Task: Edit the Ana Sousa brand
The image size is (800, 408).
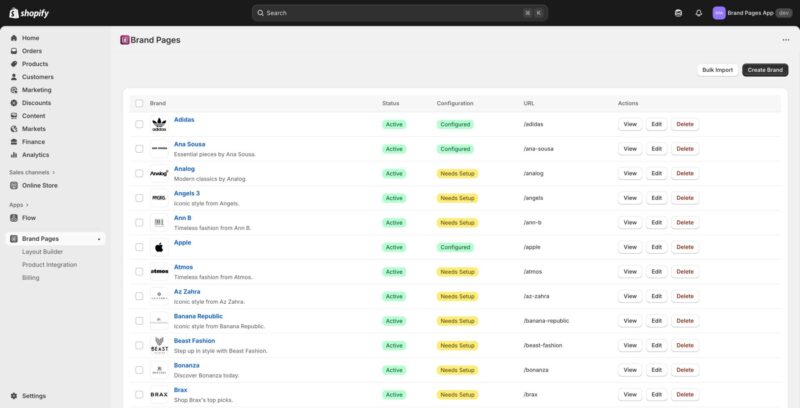Action: tap(657, 149)
